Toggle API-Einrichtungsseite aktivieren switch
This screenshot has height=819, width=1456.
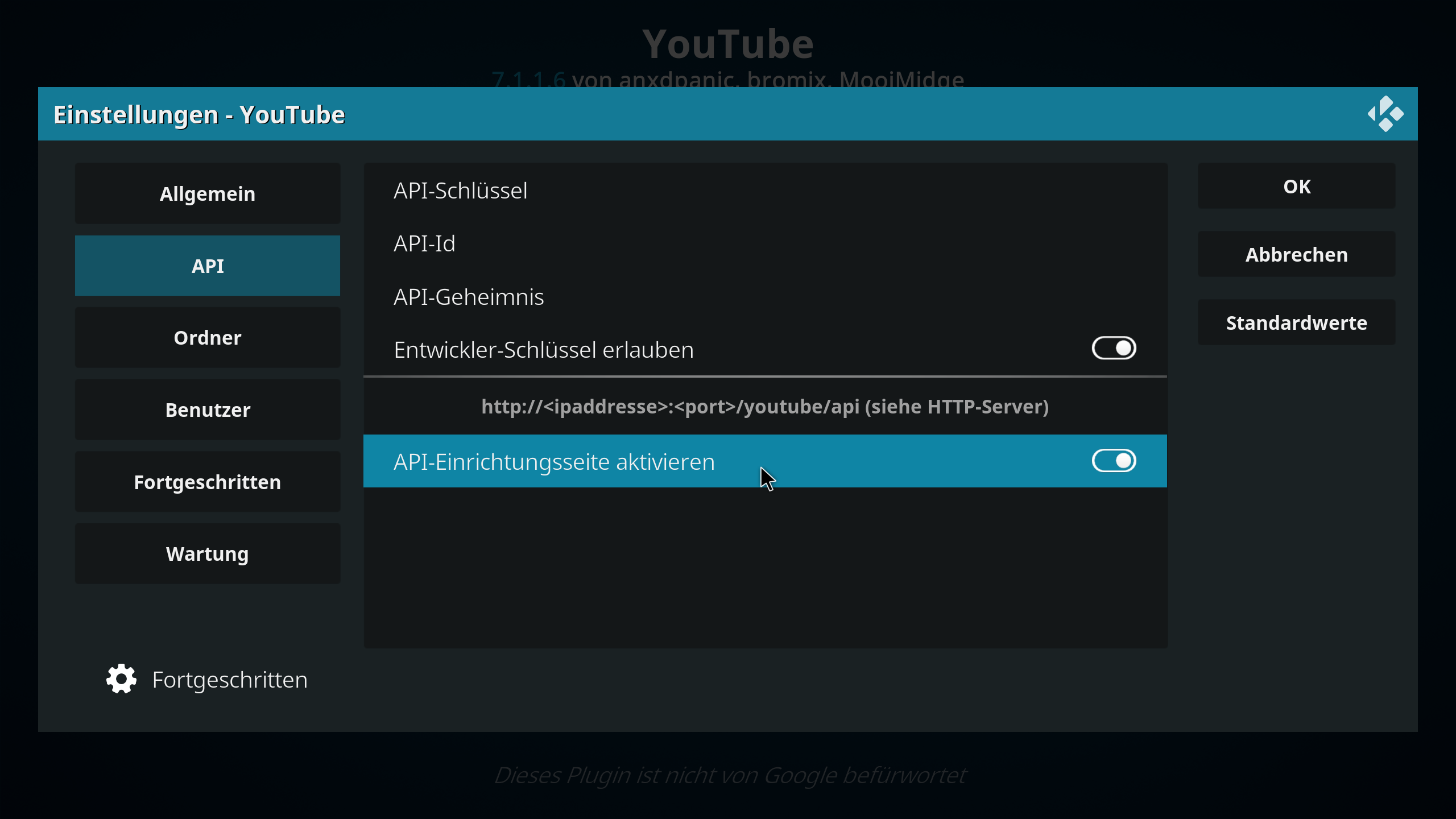point(1114,461)
